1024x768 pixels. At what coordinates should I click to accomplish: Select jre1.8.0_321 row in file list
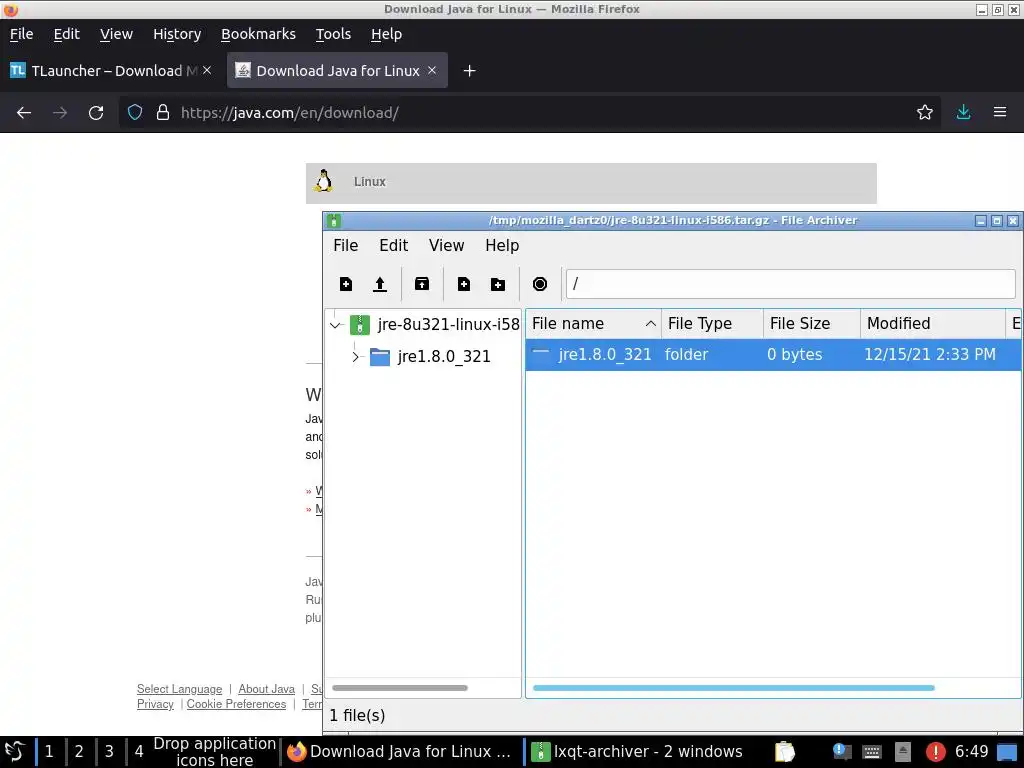773,355
